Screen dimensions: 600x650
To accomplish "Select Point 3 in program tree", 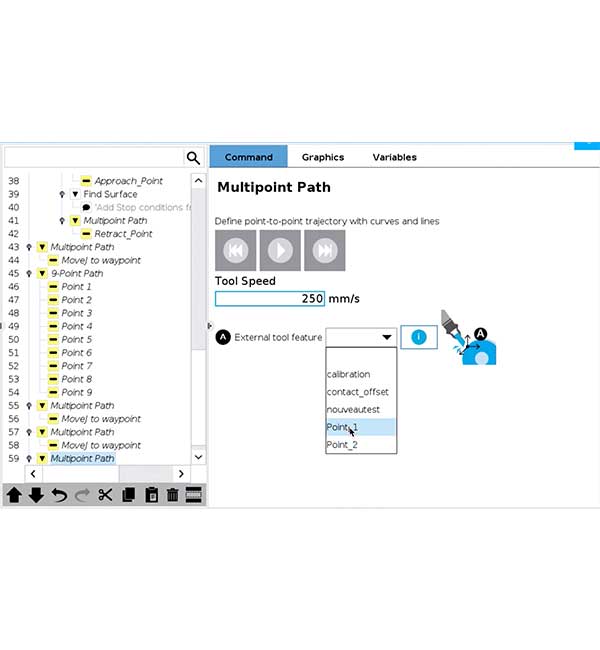I will click(x=76, y=313).
